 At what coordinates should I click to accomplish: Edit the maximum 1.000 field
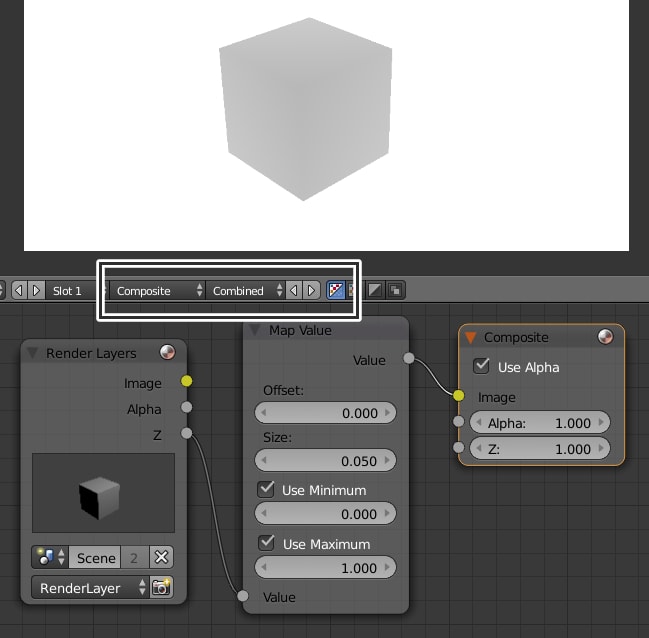point(325,567)
